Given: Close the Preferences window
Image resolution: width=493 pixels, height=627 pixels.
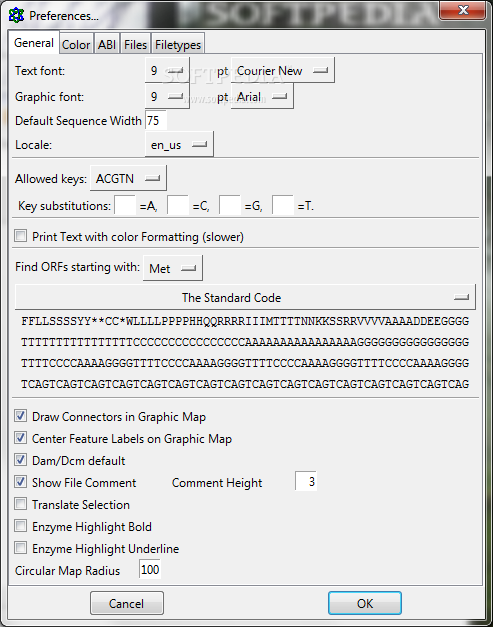Looking at the screenshot, I should (463, 10).
